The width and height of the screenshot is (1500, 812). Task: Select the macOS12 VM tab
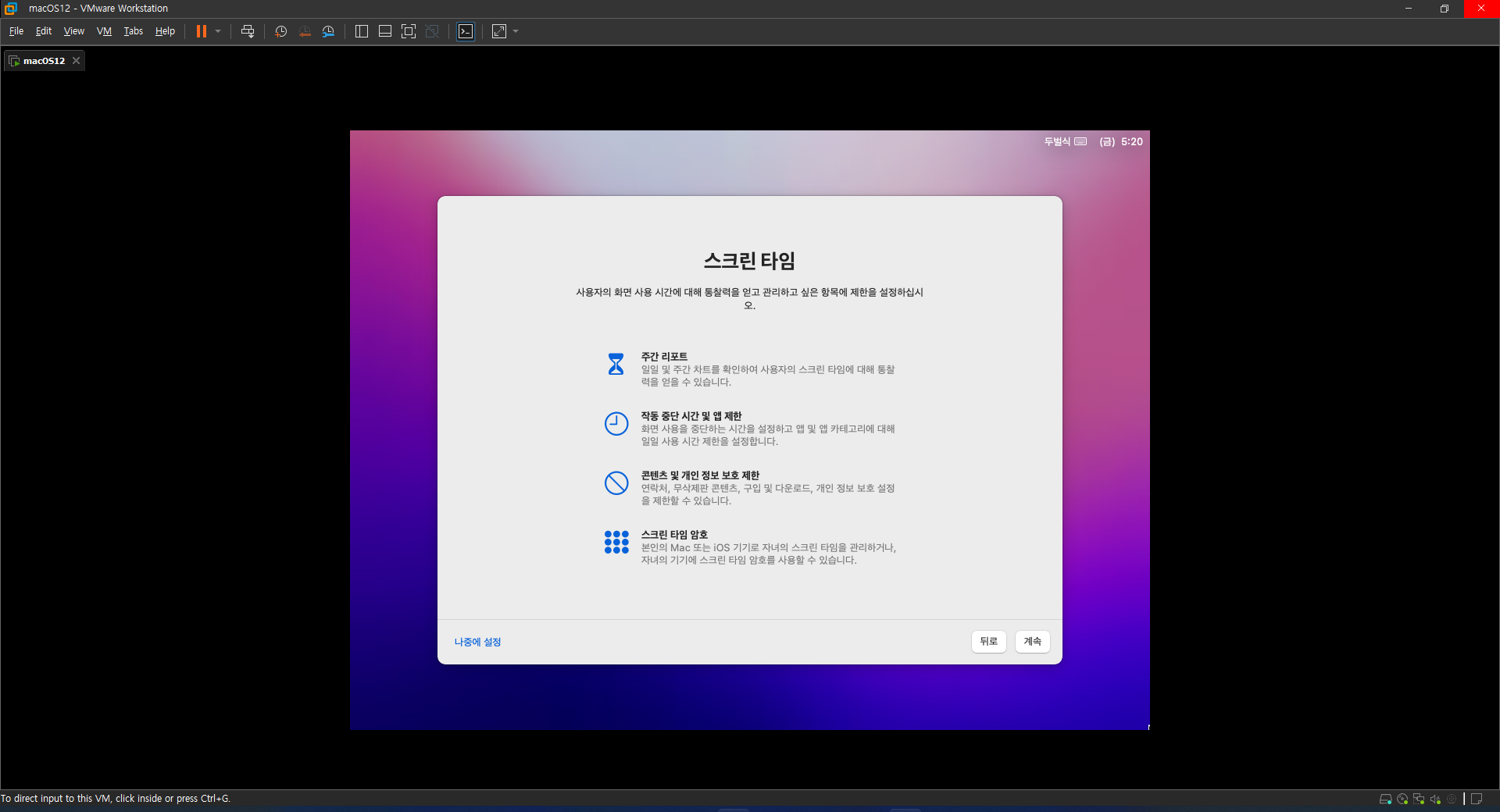[x=45, y=61]
